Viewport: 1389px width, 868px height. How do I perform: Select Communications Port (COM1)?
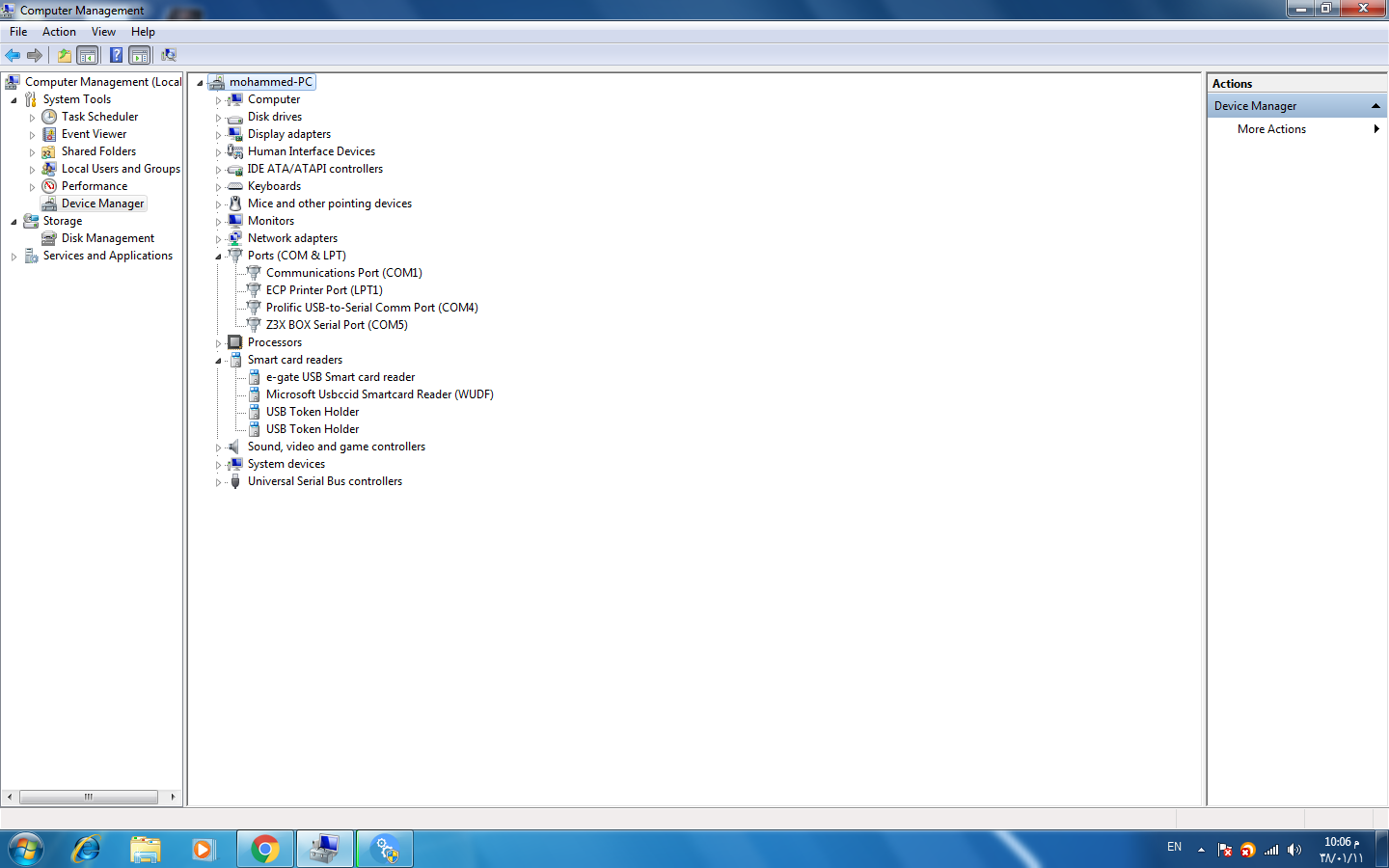(x=344, y=273)
